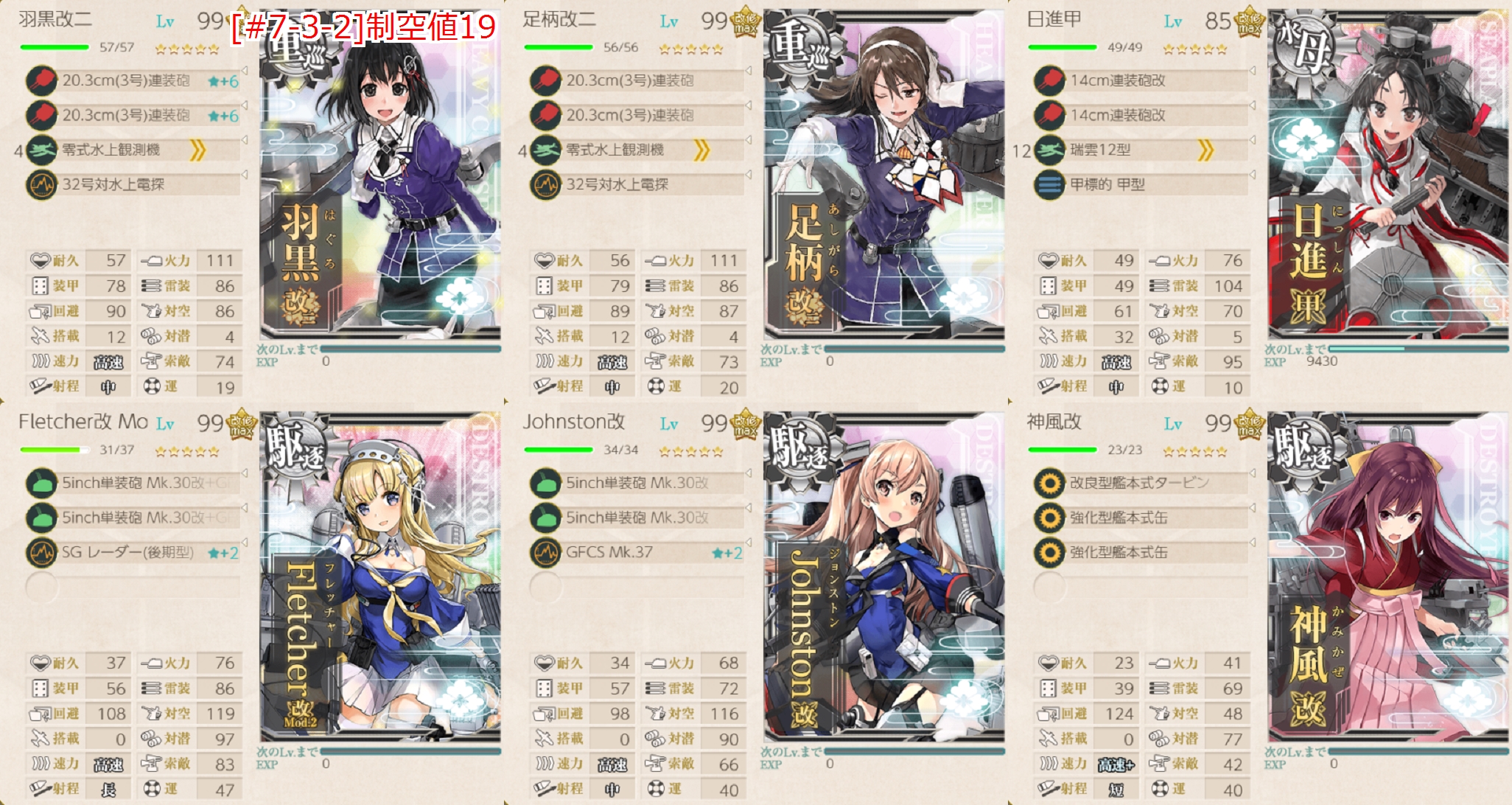Image resolution: width=1512 pixels, height=805 pixels.
Task: Click red gun icon of Haguro's first 20.3cm(3号)連装砲
Action: click(41, 80)
